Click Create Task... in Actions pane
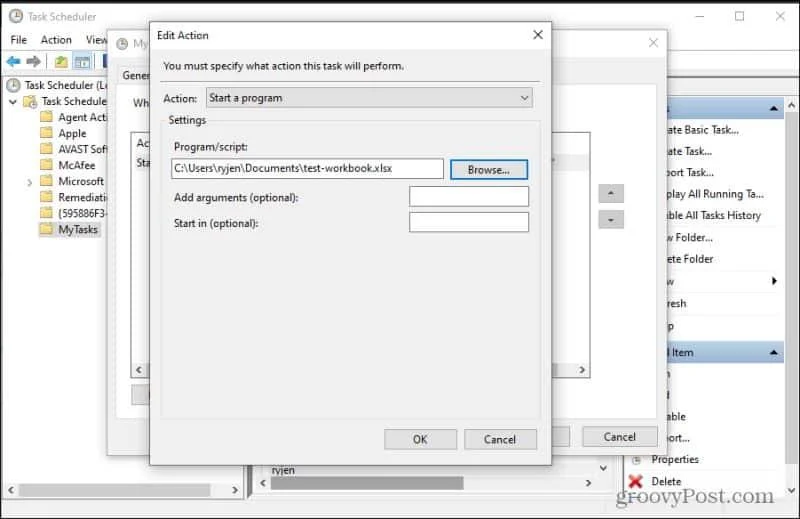Screen dimensions: 800x519 pos(689,151)
